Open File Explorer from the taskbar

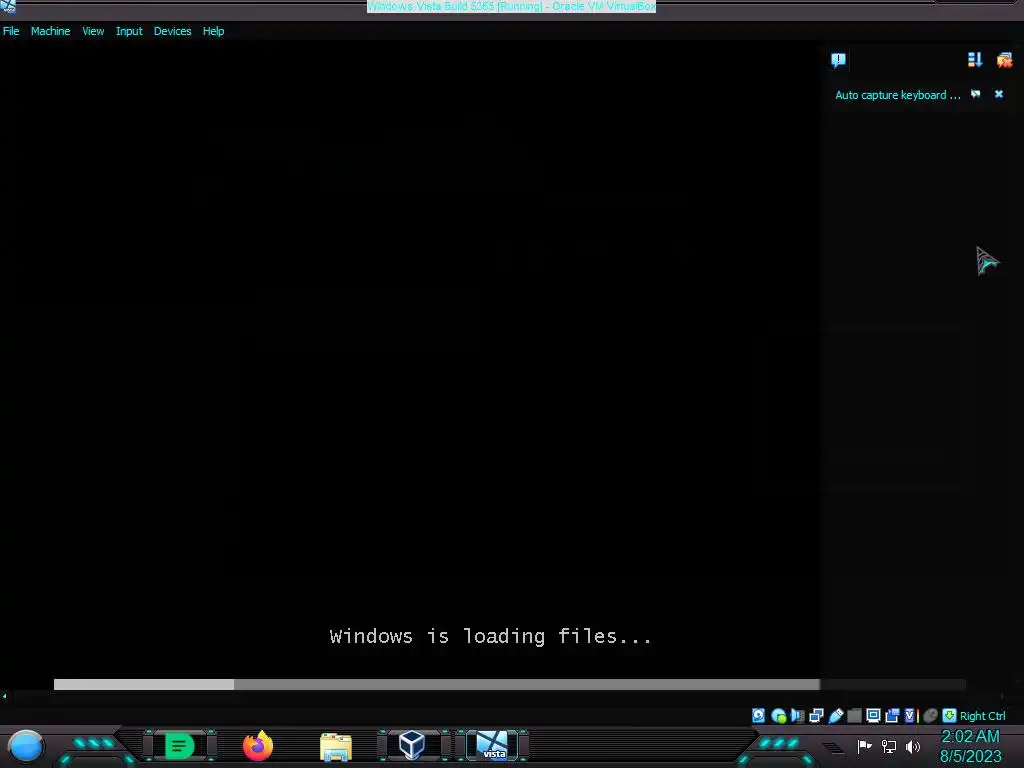(x=336, y=746)
